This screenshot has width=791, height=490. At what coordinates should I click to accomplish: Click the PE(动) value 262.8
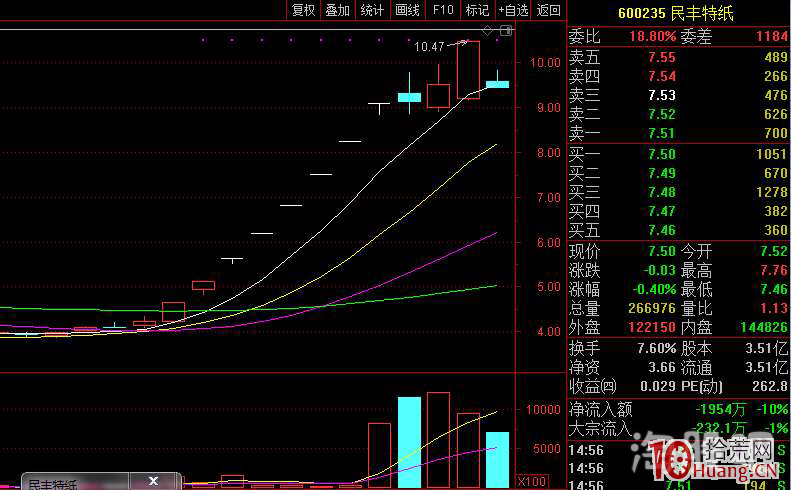coord(770,387)
